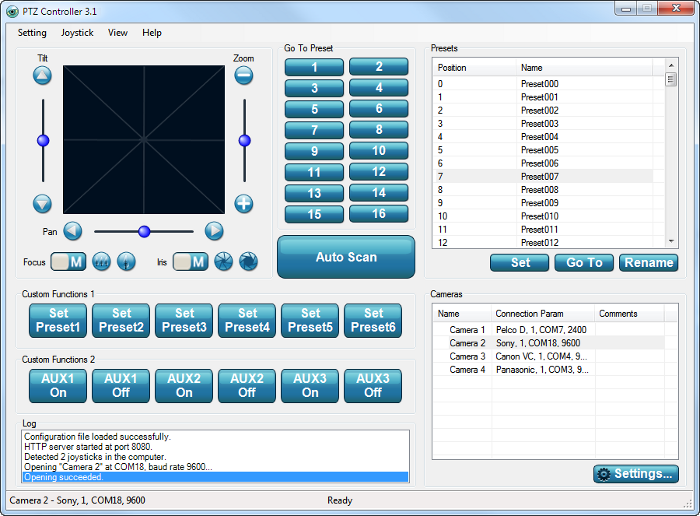700x516 pixels.
Task: Click log line 'Detected 2 joysticks in the computer.'
Action: 215,457
